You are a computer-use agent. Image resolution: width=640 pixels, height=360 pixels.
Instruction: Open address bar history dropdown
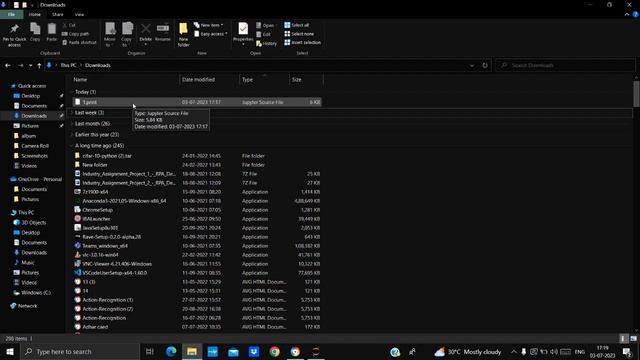click(x=472, y=65)
